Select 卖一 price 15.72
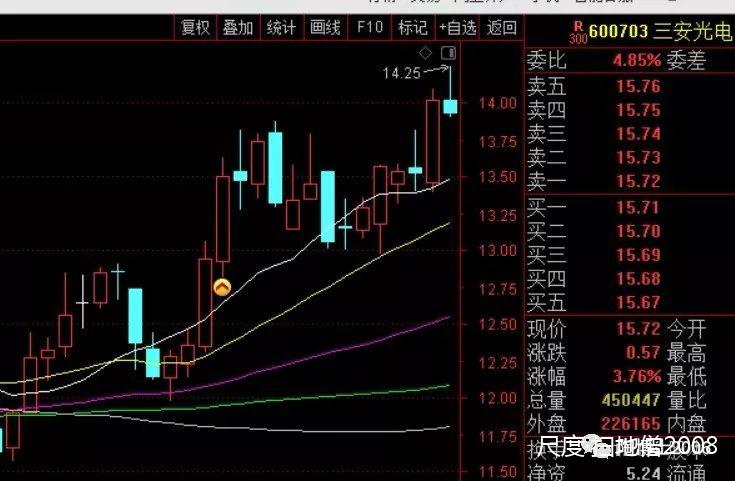Image resolution: width=735 pixels, height=481 pixels. pyautogui.click(x=638, y=181)
